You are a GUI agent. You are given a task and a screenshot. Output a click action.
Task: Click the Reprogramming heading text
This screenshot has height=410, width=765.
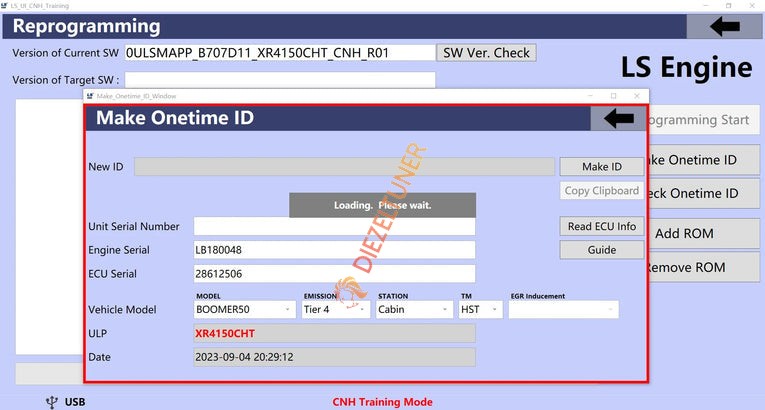86,26
